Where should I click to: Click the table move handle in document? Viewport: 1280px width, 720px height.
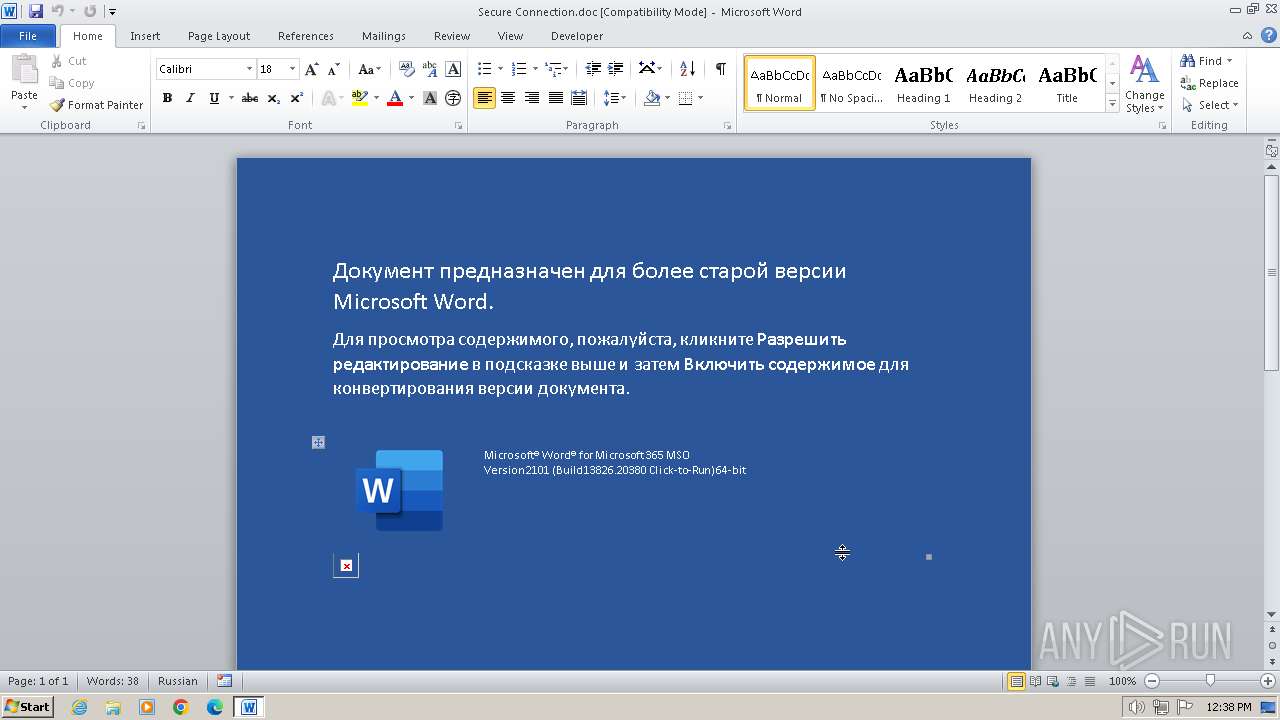click(318, 442)
